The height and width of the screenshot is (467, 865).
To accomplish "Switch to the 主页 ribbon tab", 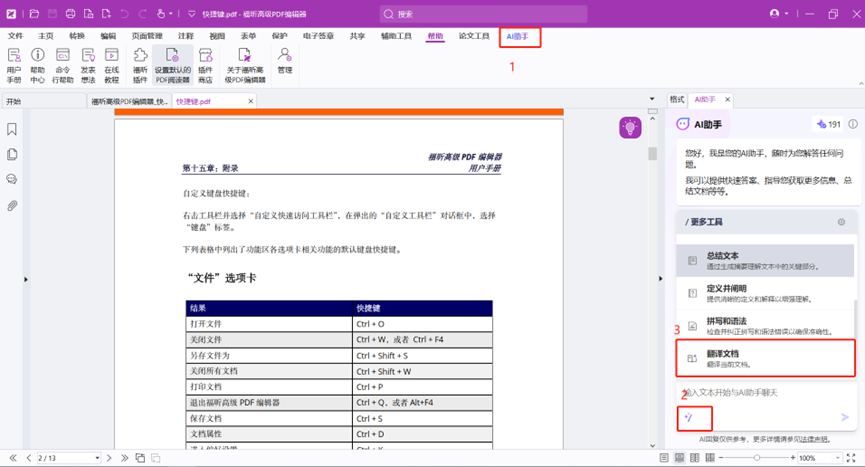I will [x=46, y=36].
